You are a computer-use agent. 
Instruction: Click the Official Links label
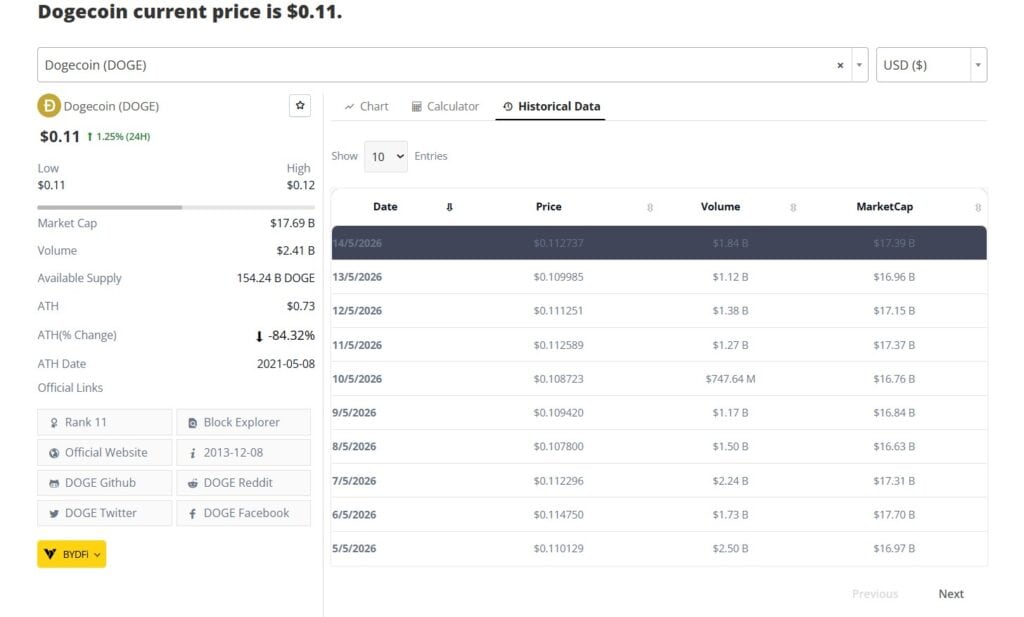click(70, 388)
